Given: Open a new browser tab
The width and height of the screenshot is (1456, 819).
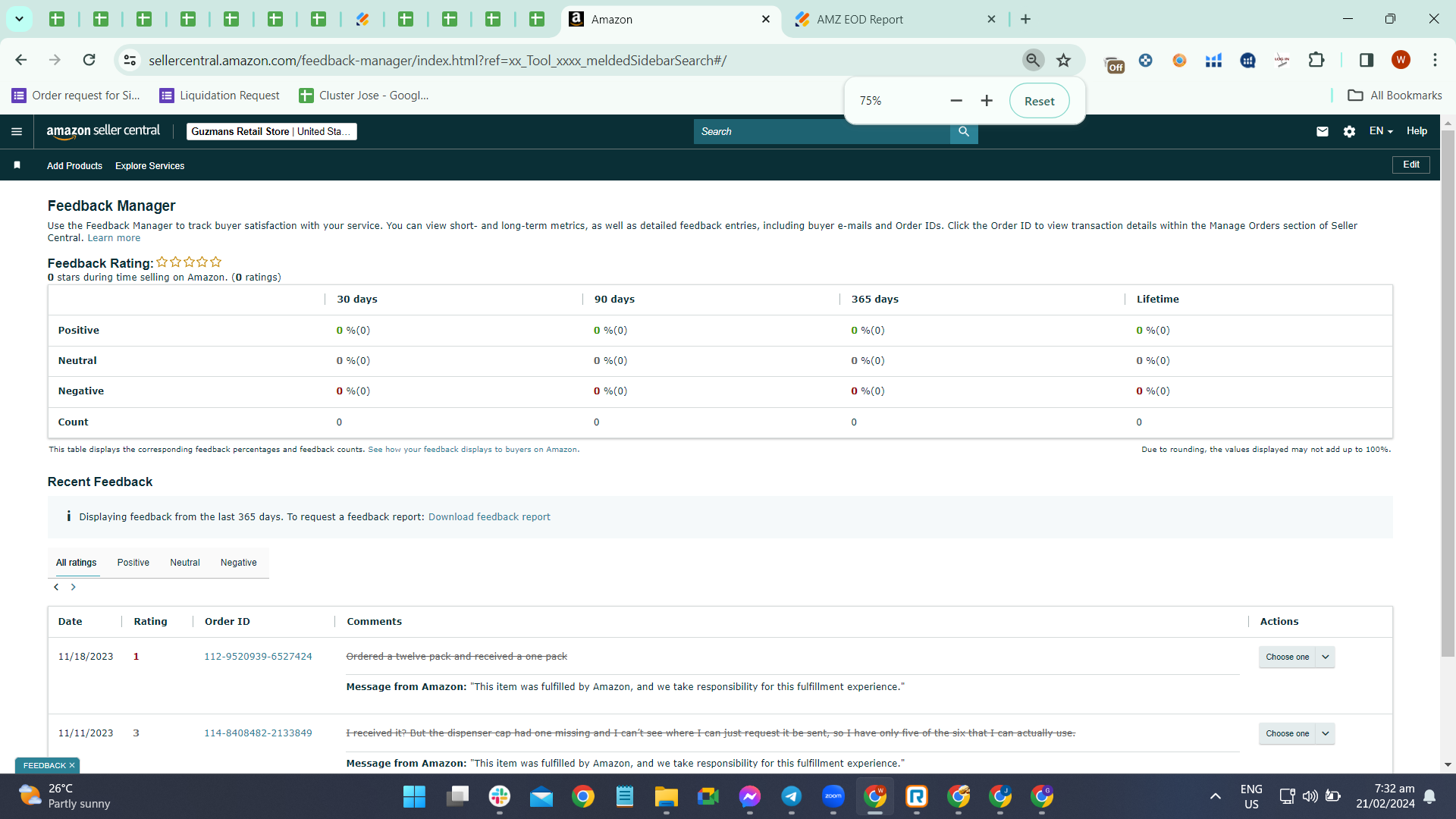Looking at the screenshot, I should [1026, 19].
